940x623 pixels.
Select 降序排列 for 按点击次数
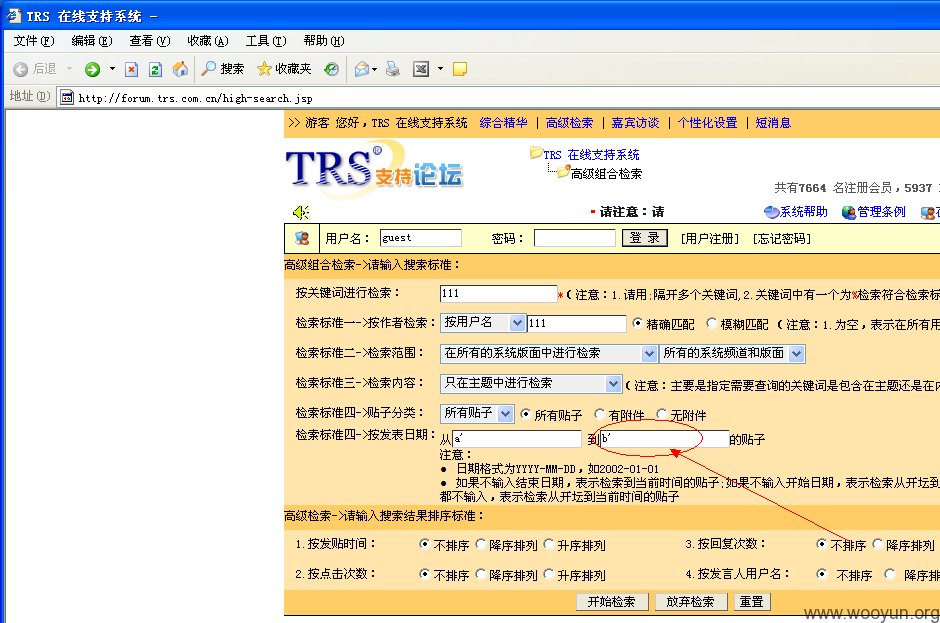click(481, 574)
